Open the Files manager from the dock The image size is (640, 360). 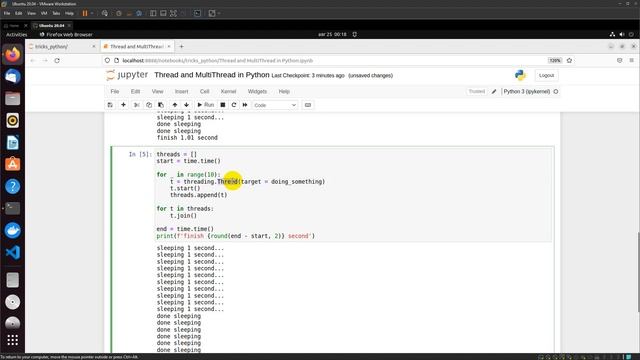click(13, 98)
